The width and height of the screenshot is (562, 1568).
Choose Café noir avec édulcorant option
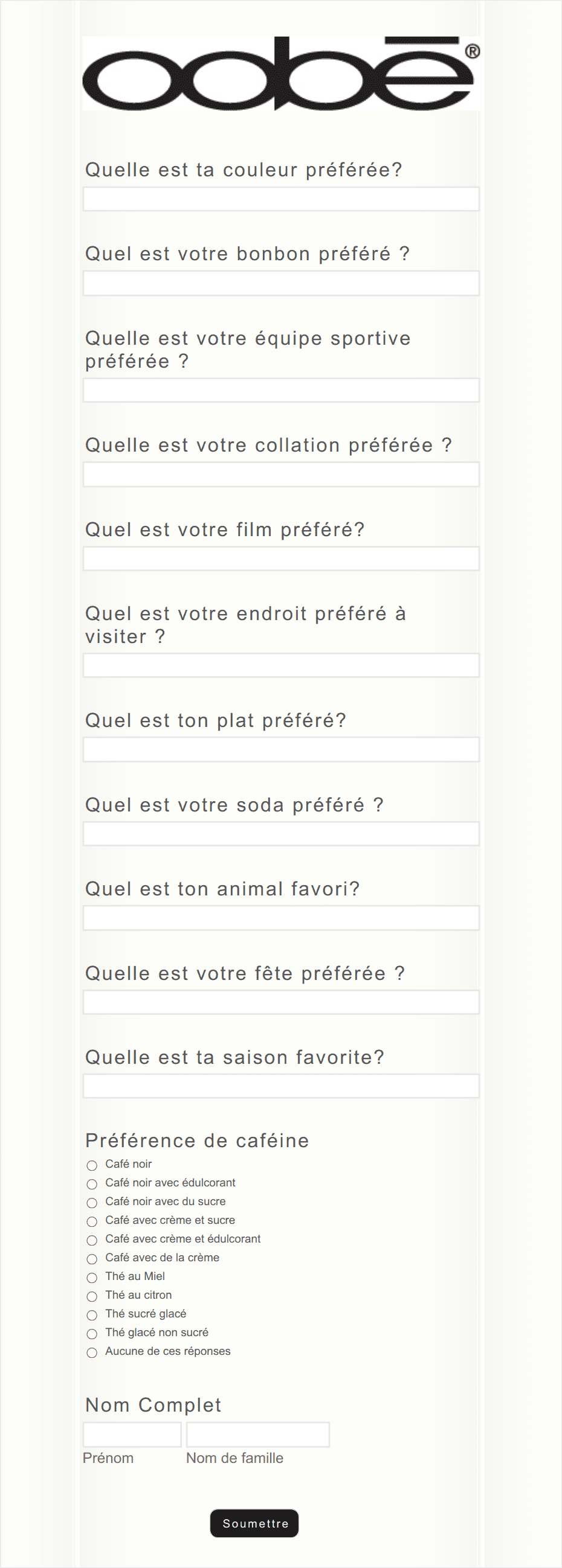point(92,1184)
